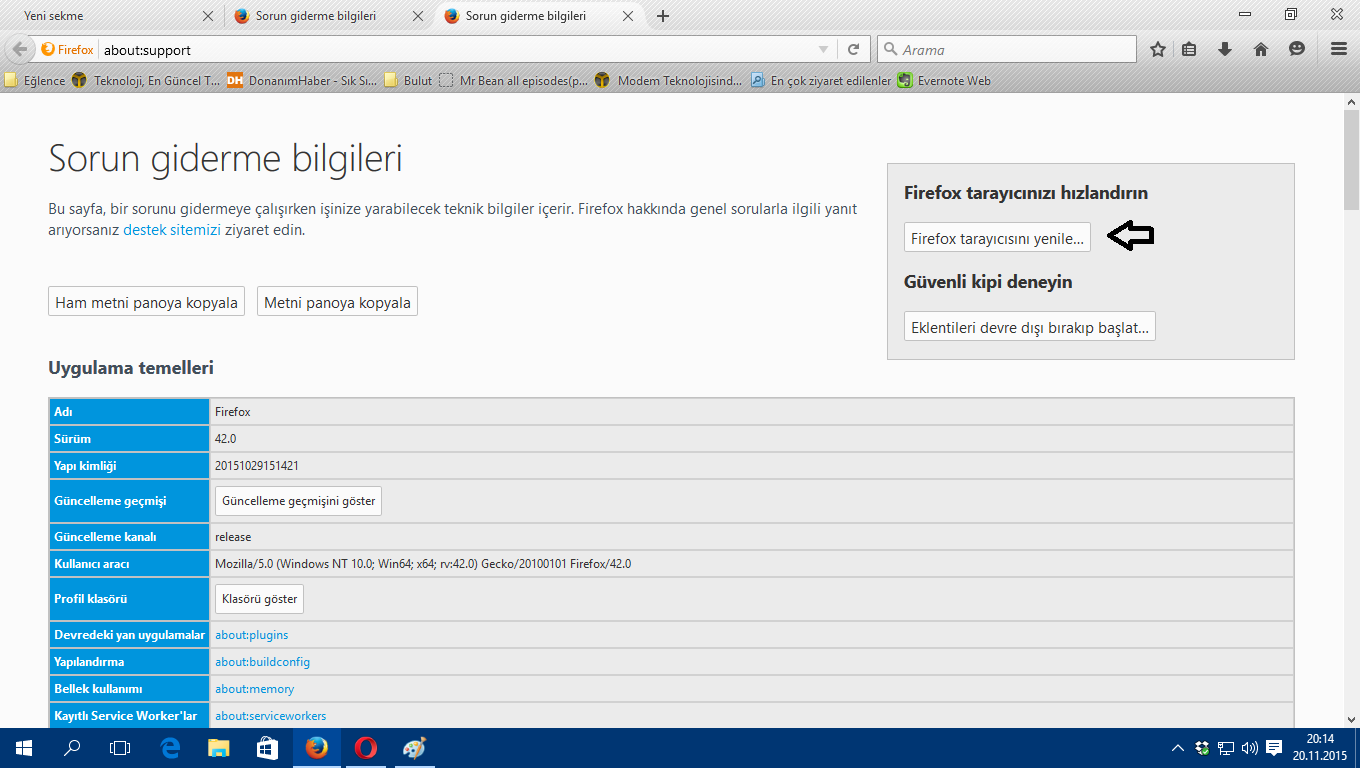
Task: Click Güncelleme geçmişini göster button
Action: click(x=298, y=500)
